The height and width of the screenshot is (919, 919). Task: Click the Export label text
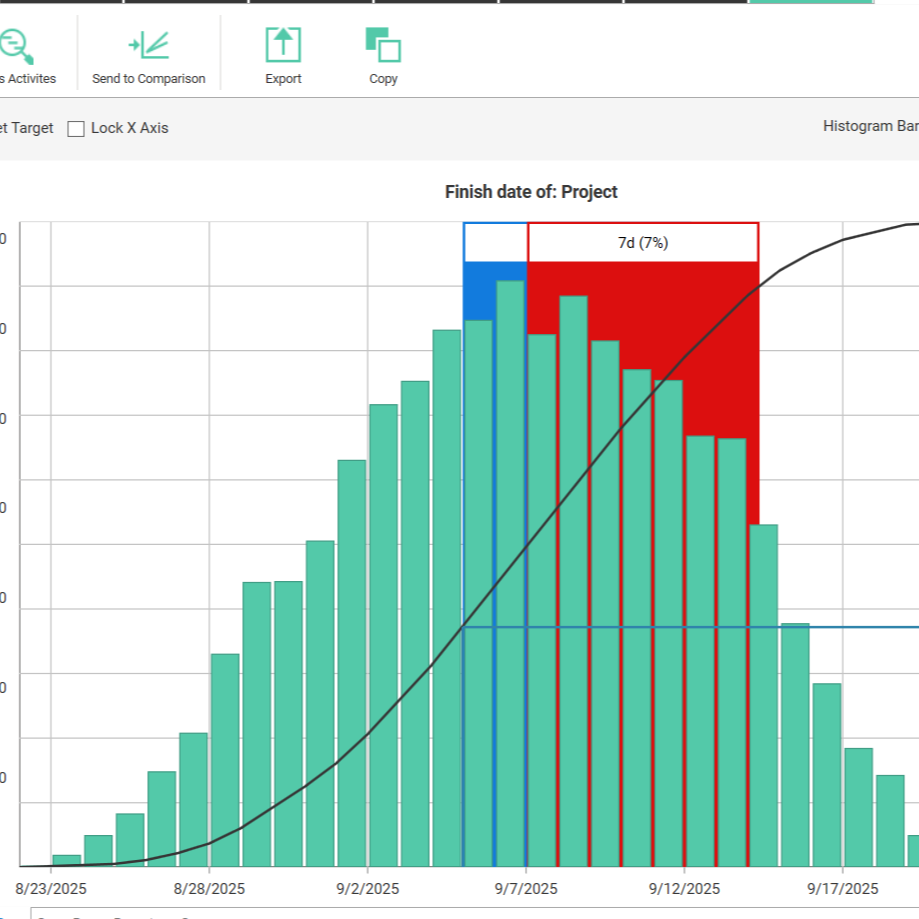(283, 79)
